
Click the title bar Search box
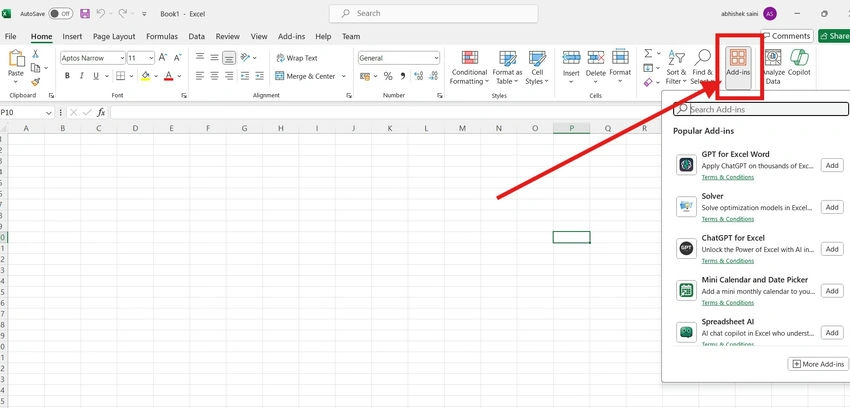tap(434, 14)
